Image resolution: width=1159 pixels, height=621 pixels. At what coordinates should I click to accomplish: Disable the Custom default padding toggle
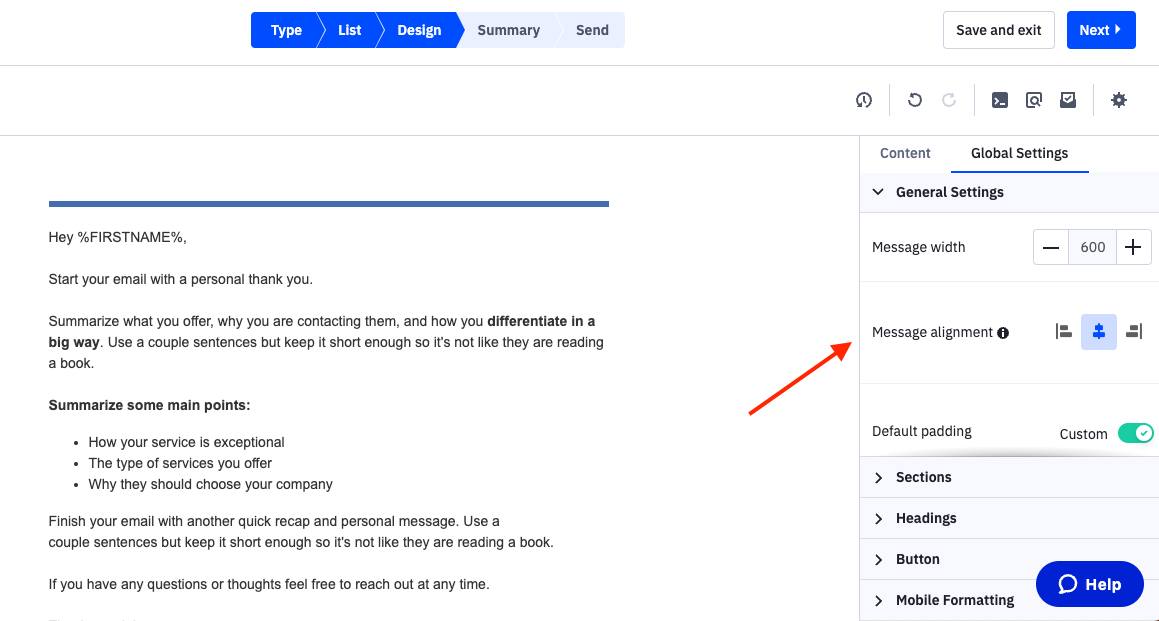click(x=1136, y=433)
